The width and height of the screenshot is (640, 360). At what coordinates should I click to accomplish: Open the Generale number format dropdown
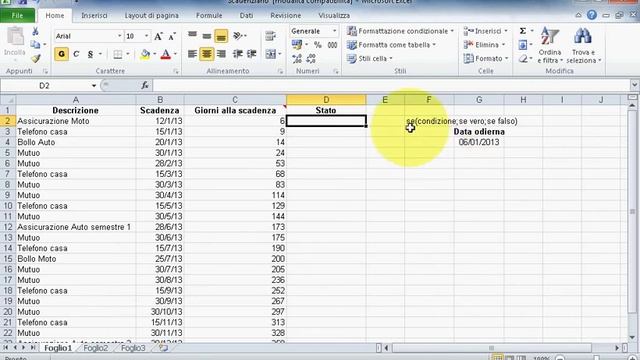coord(334,31)
